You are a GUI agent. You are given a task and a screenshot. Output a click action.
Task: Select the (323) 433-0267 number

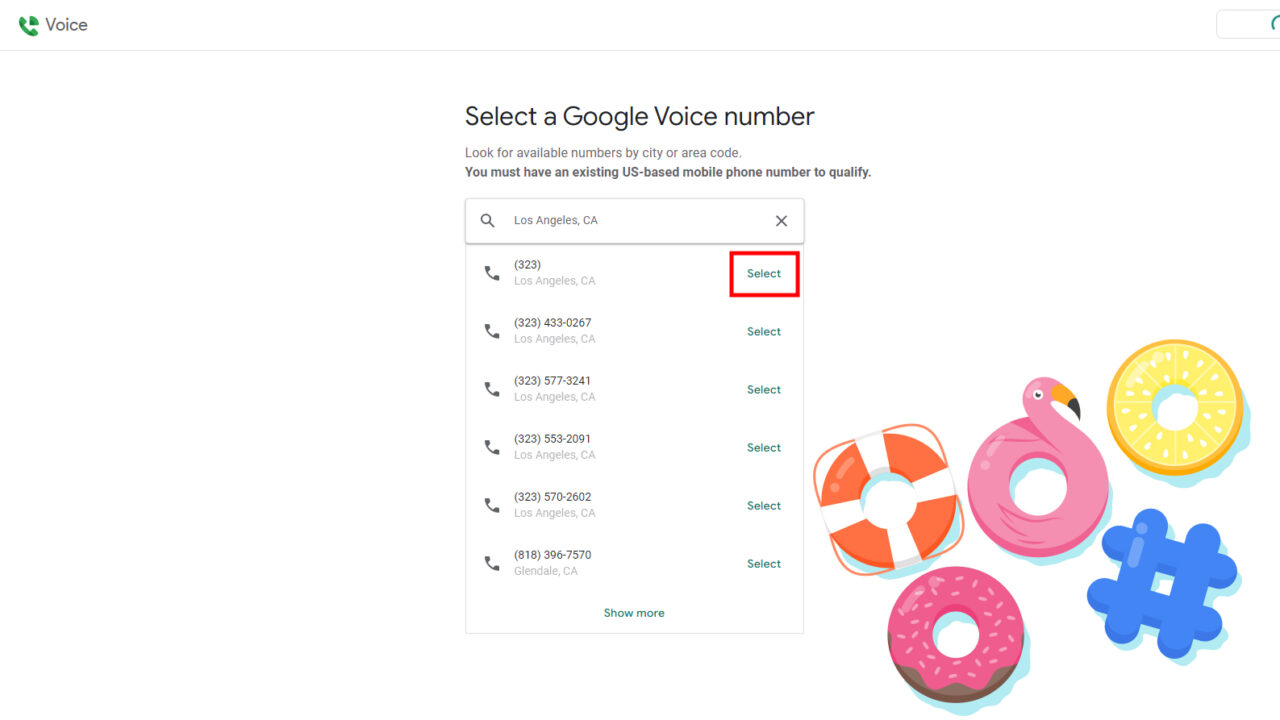click(x=763, y=331)
